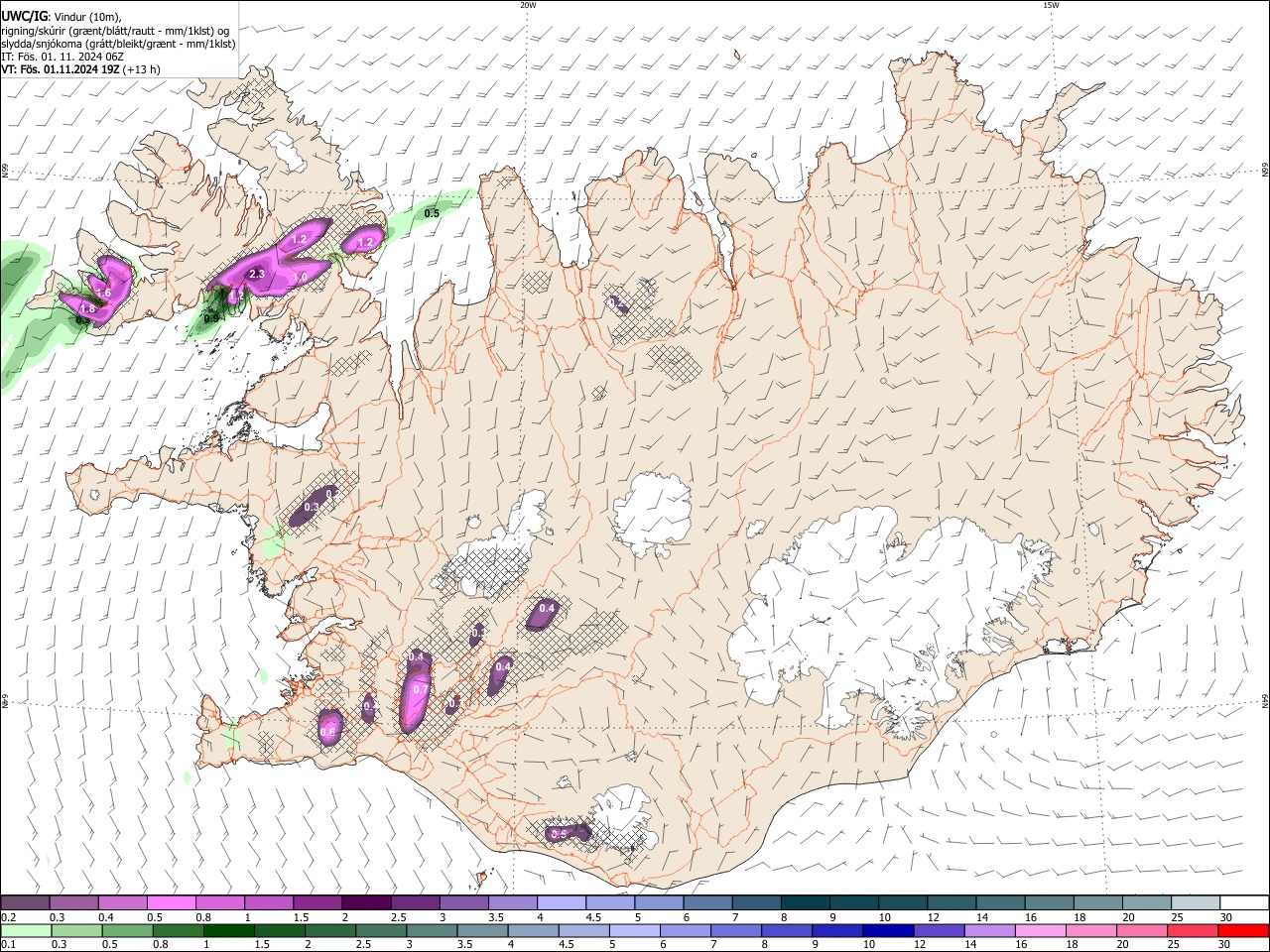The image size is (1270, 952).
Task: Click the '15W' longitude label
Action: (1051, 5)
